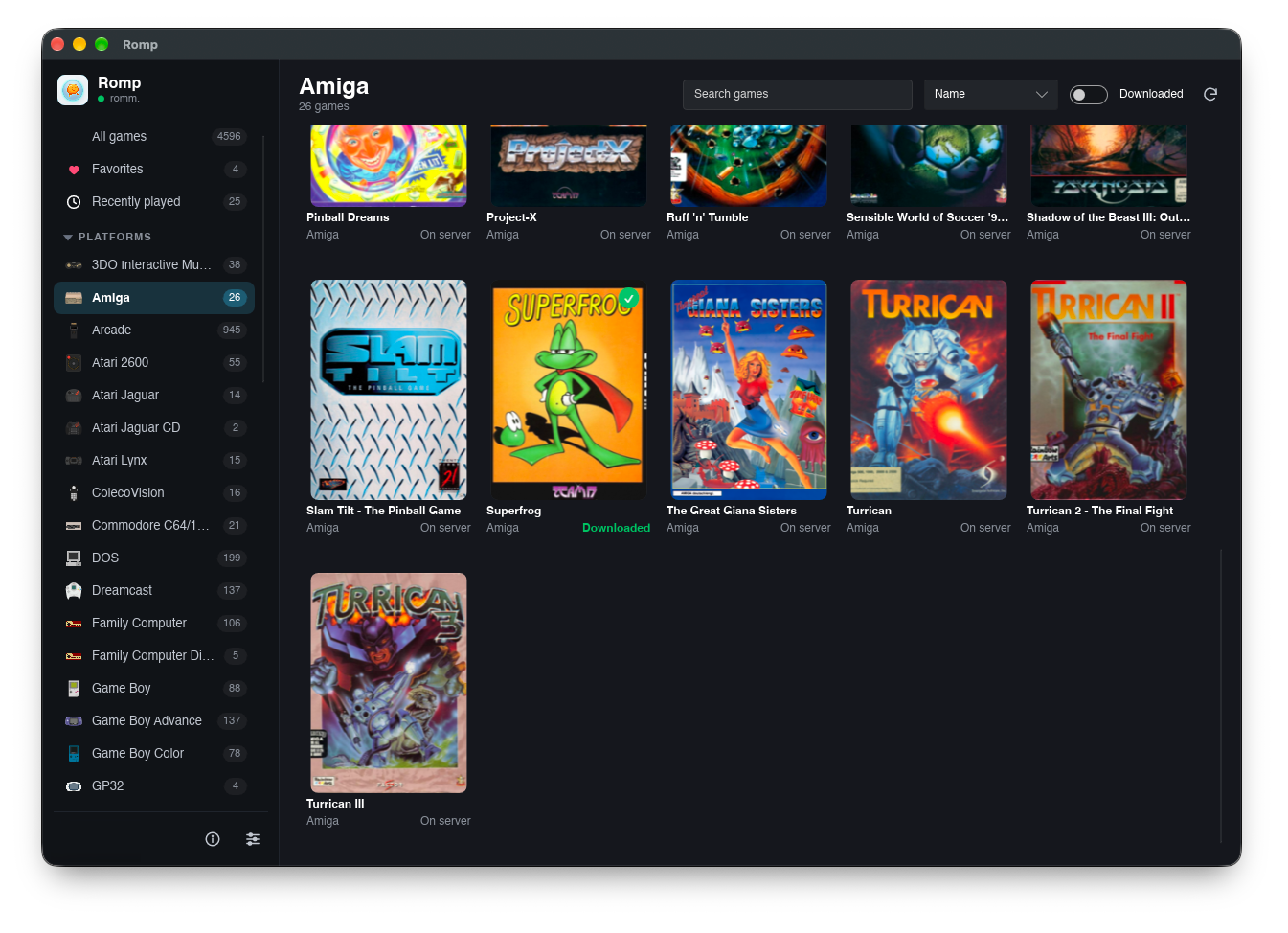The width and height of the screenshot is (1288, 933).
Task: Open Family Computer Disk platform entry
Action: click(x=154, y=656)
